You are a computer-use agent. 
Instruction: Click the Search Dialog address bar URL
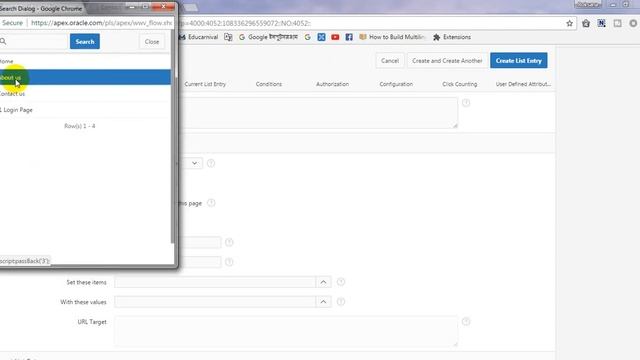[x=101, y=23]
